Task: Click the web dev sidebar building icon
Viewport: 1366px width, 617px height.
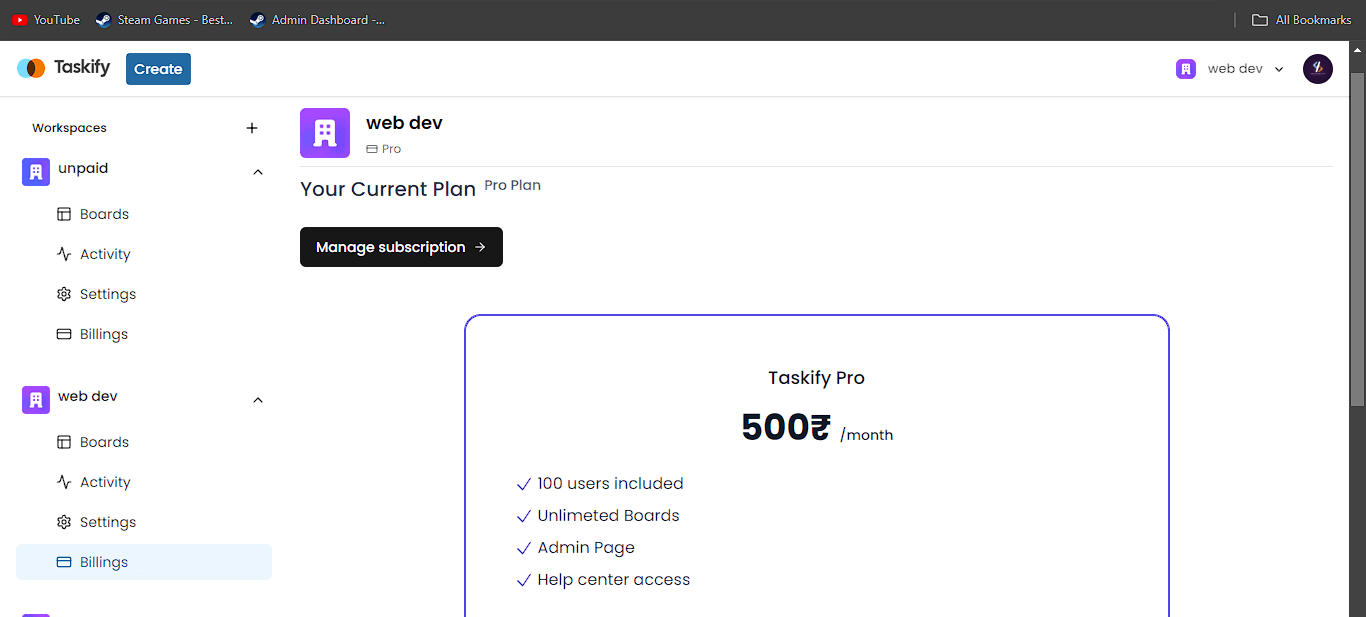Action: (x=36, y=400)
